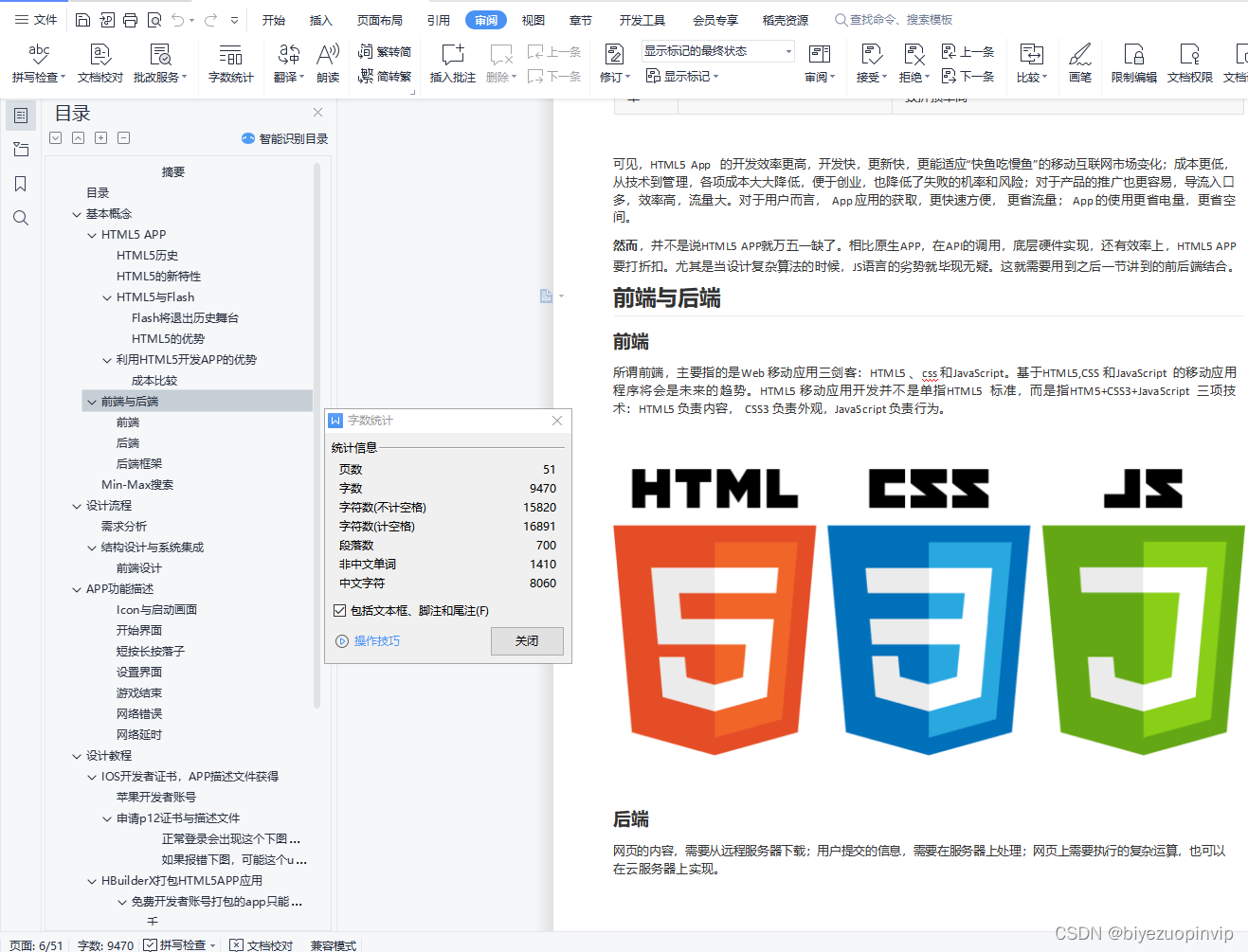Switch to the 页面布局 tab

(x=380, y=20)
